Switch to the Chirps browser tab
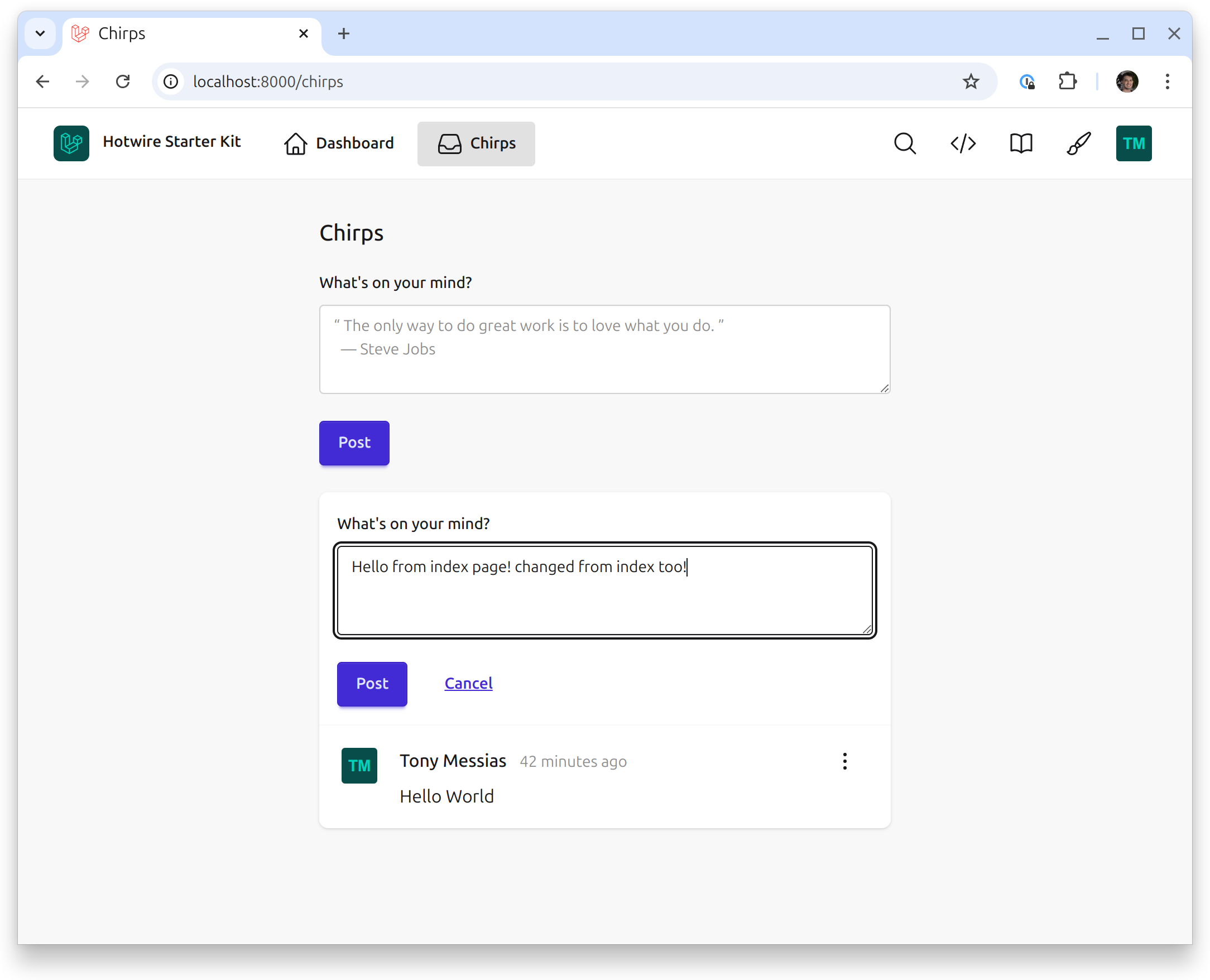This screenshot has width=1210, height=980. tap(169, 33)
